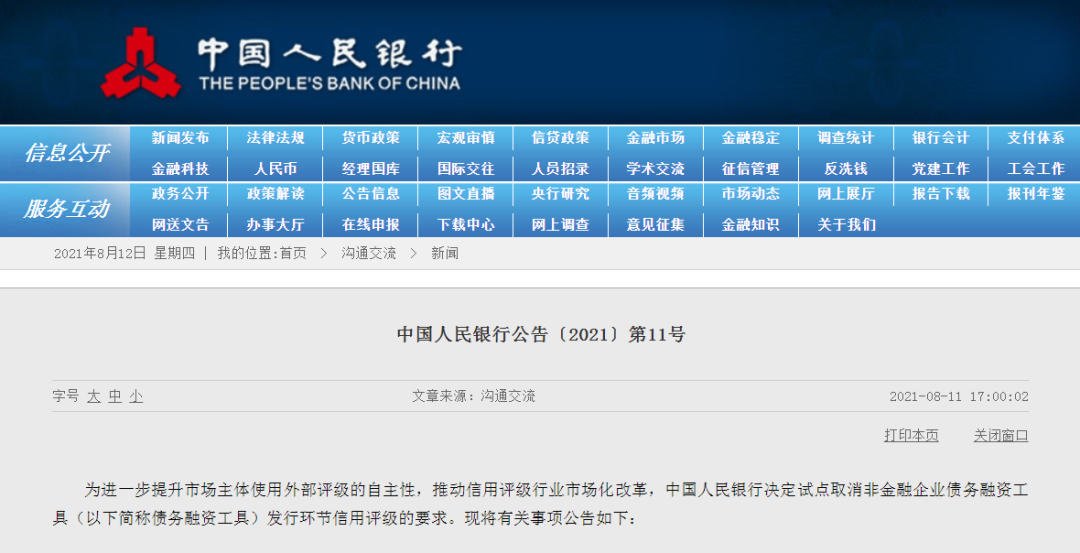Viewport: 1080px width, 553px height.
Task: Visit the 网上展厅 page
Action: (846, 194)
